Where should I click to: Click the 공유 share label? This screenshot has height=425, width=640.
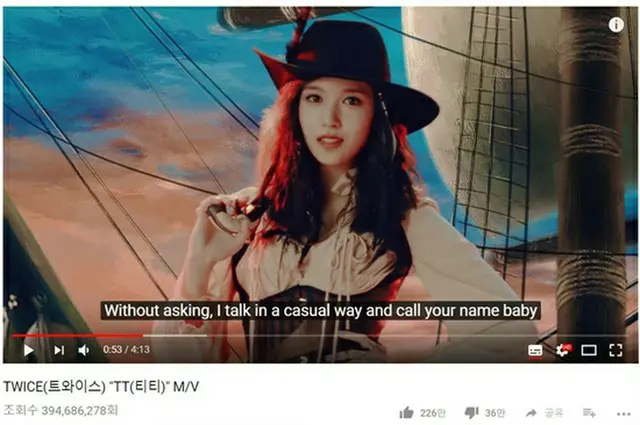click(554, 413)
